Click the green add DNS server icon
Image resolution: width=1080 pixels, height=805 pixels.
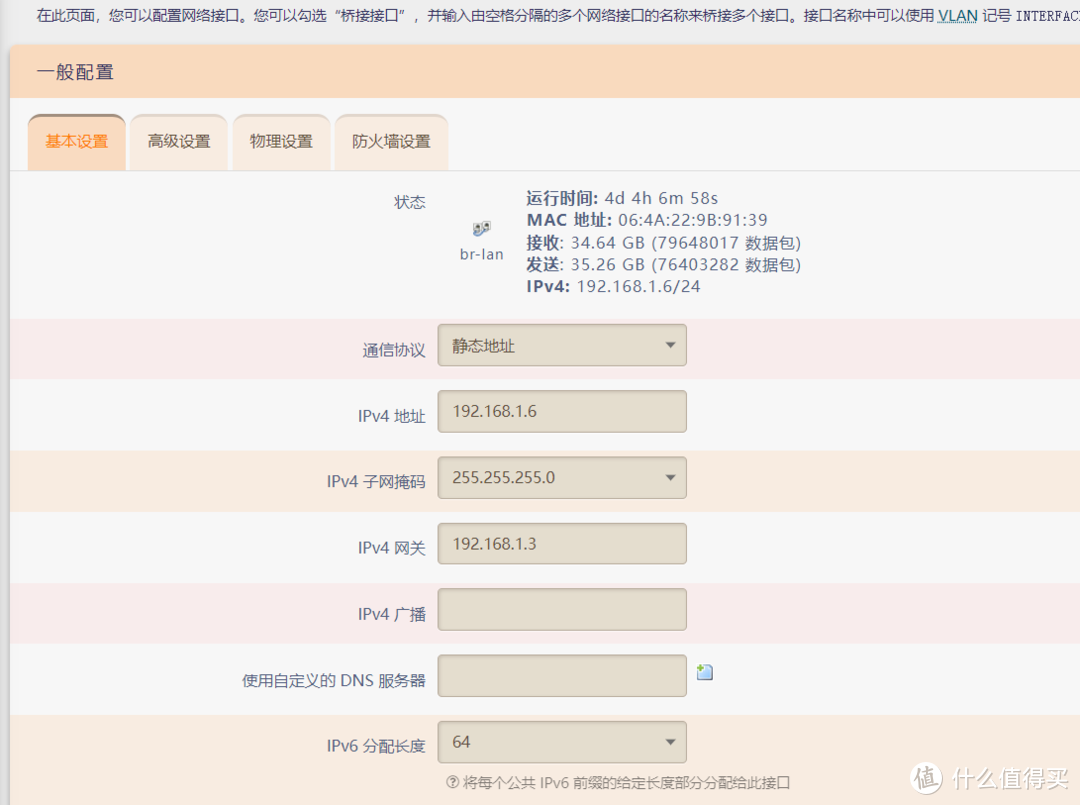(x=704, y=671)
